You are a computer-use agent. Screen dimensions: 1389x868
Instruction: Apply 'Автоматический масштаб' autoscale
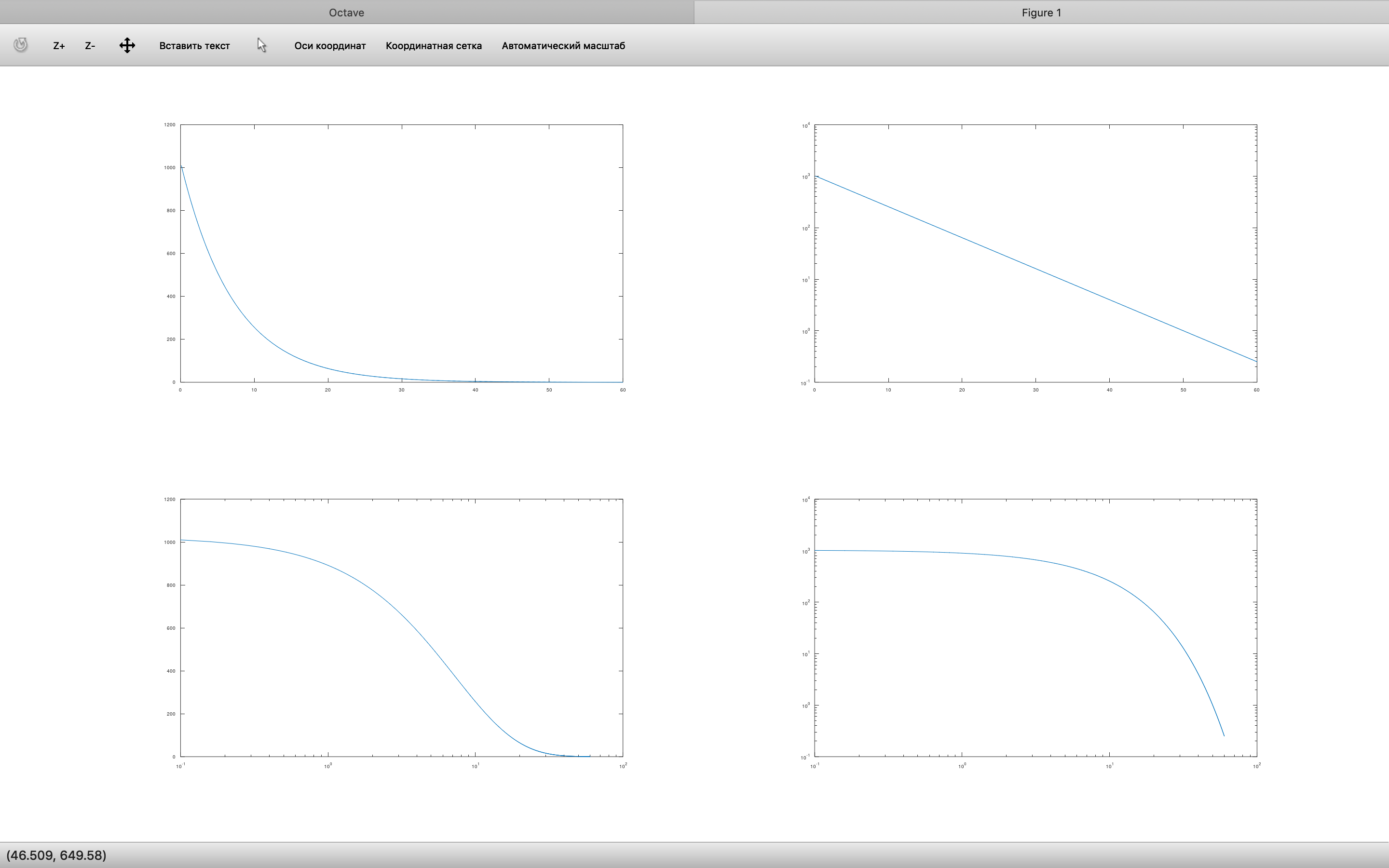[562, 46]
